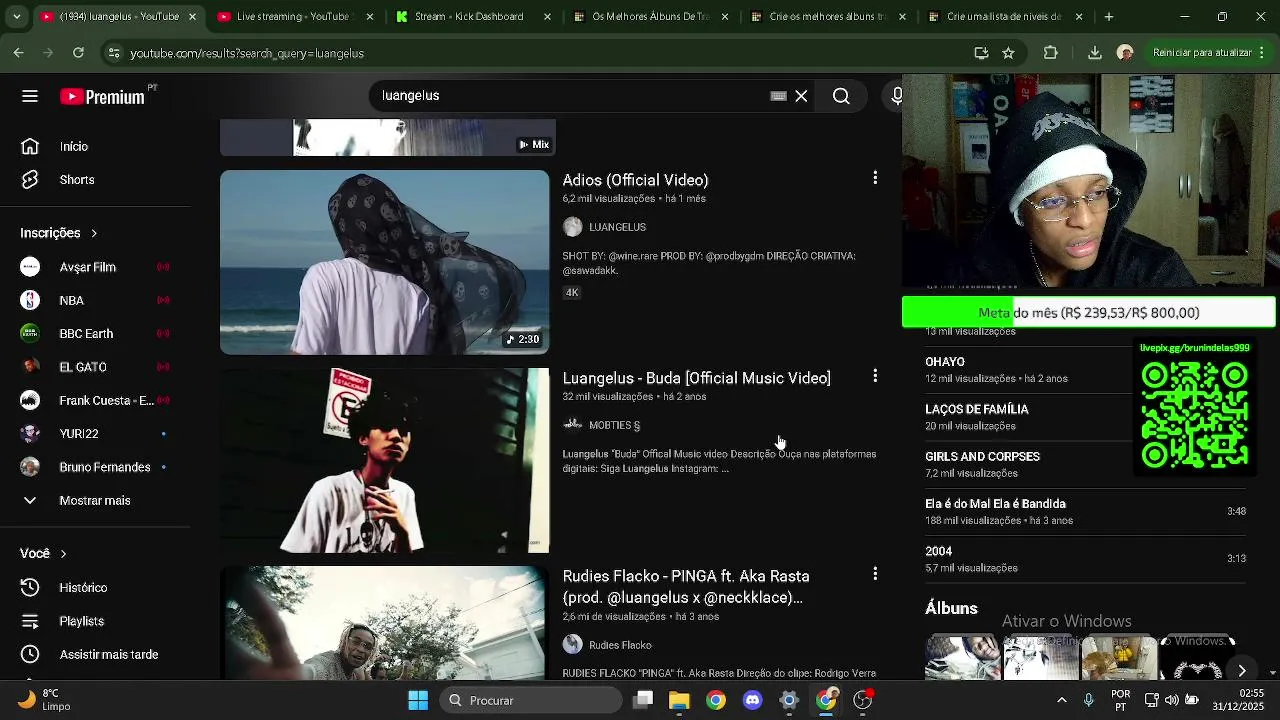Select the 2004 track row
Image resolution: width=1280 pixels, height=720 pixels.
(1086, 559)
